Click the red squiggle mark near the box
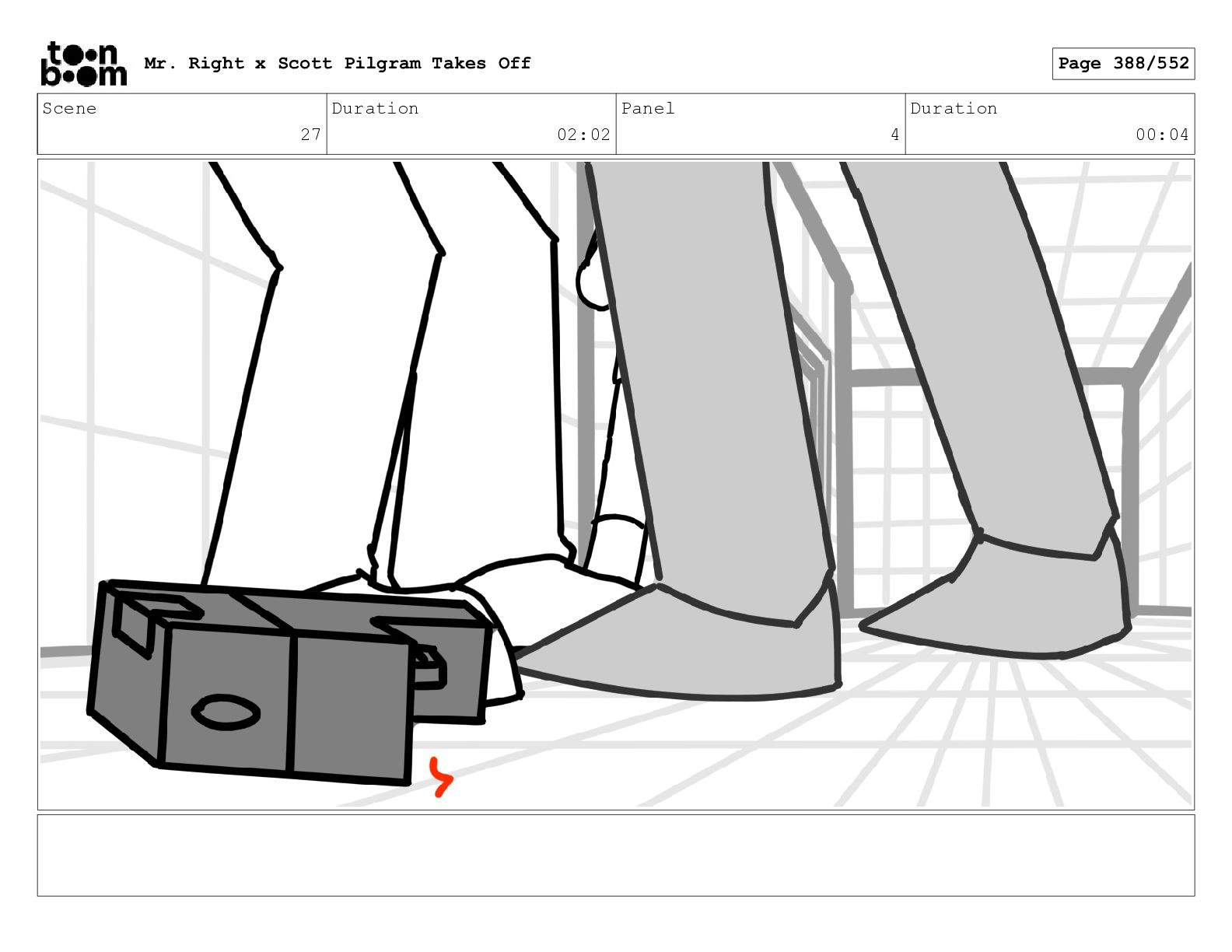1232x952 pixels. 441,776
